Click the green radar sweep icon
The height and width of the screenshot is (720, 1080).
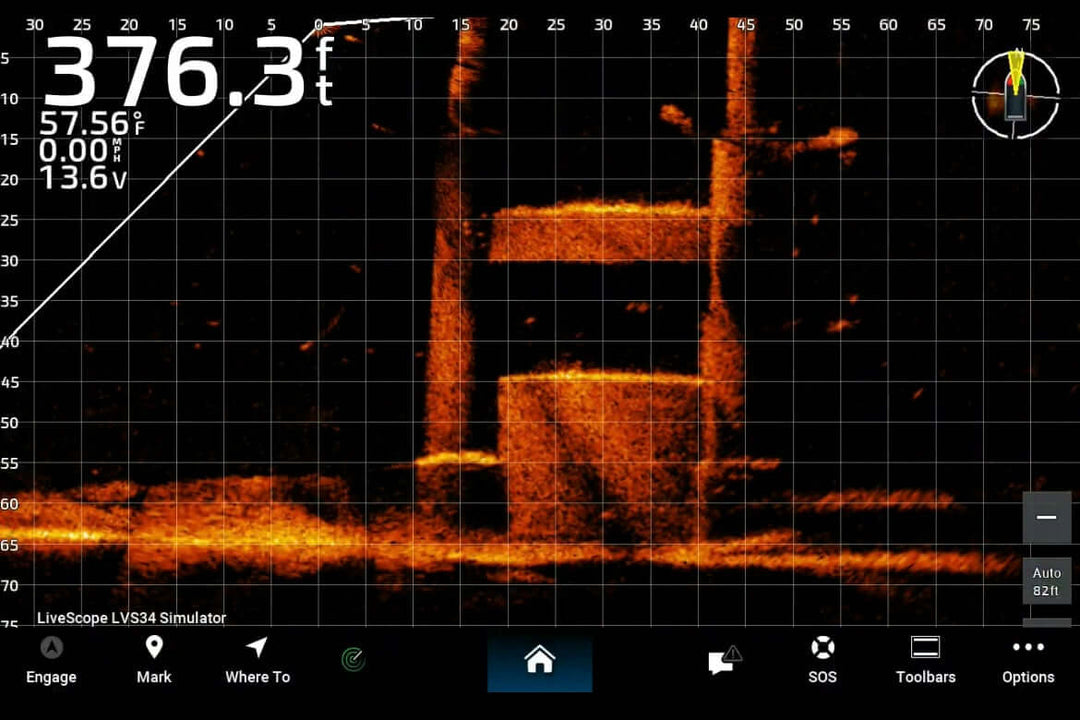[x=353, y=659]
